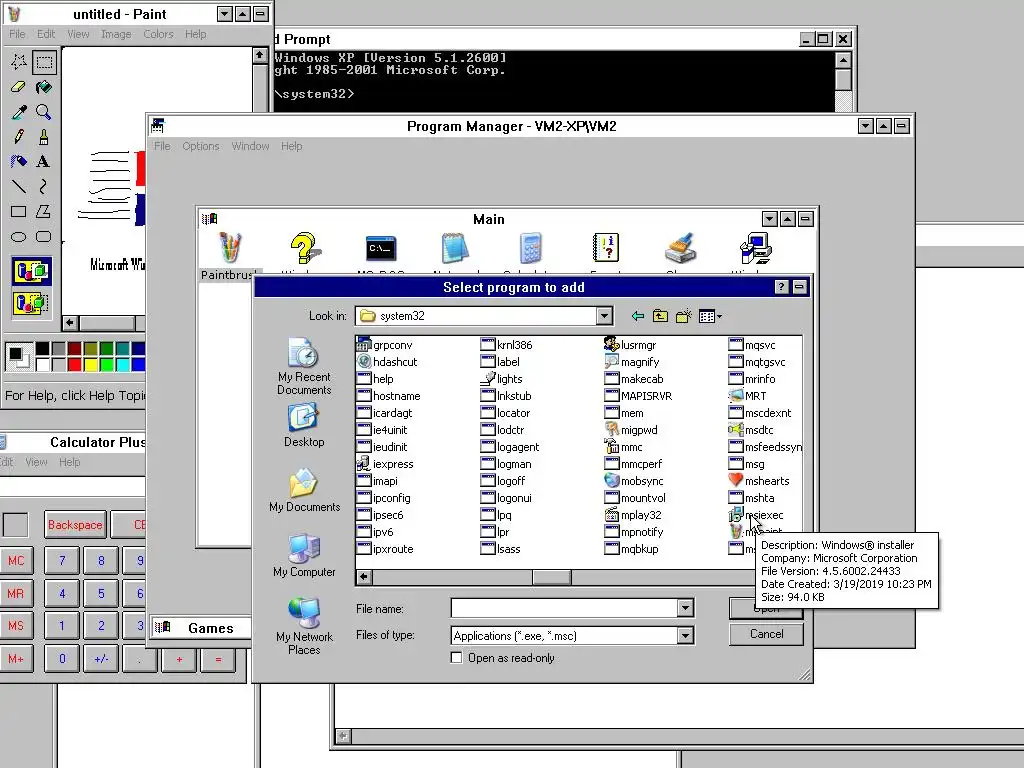Viewport: 1024px width, 768px height.
Task: Expand the Look in system32 dropdown
Action: pyautogui.click(x=604, y=316)
